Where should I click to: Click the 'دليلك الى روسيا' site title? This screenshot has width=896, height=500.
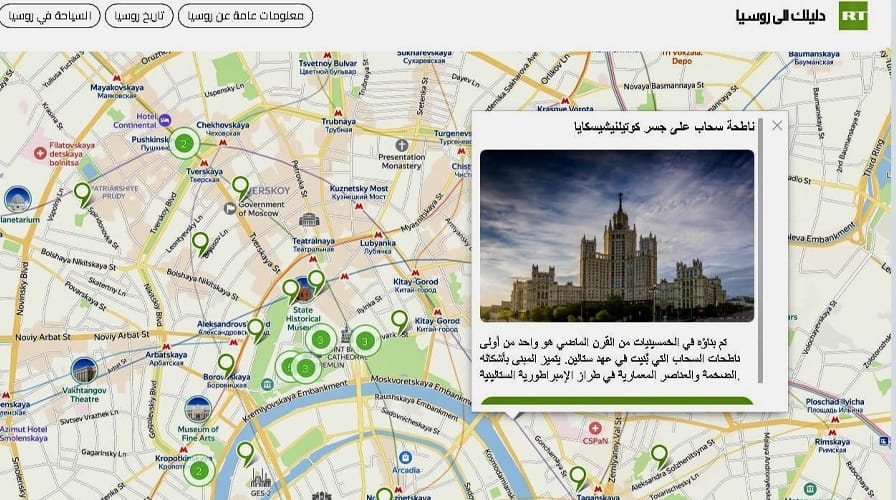(x=780, y=16)
